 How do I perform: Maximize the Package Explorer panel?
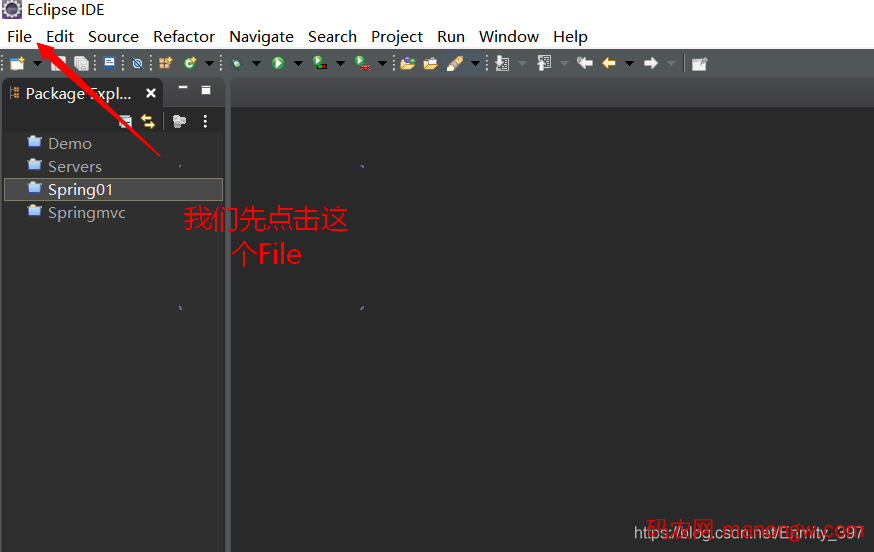coord(206,90)
